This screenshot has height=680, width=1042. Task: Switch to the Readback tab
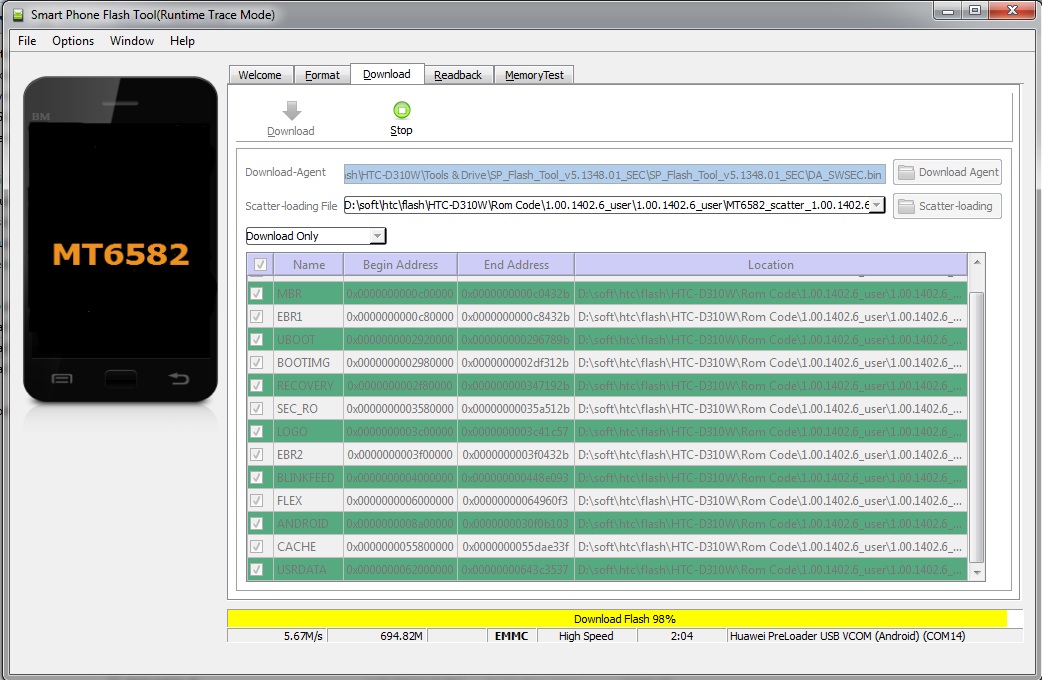[x=458, y=75]
